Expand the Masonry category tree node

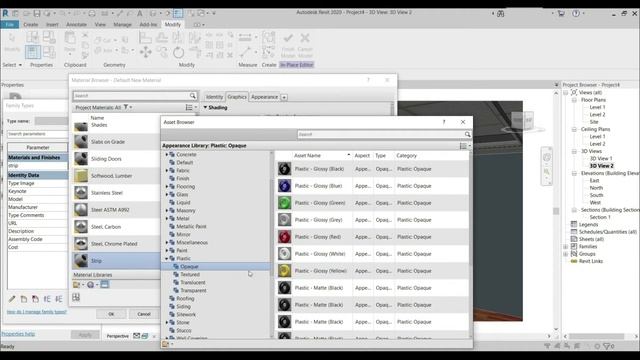click(167, 211)
